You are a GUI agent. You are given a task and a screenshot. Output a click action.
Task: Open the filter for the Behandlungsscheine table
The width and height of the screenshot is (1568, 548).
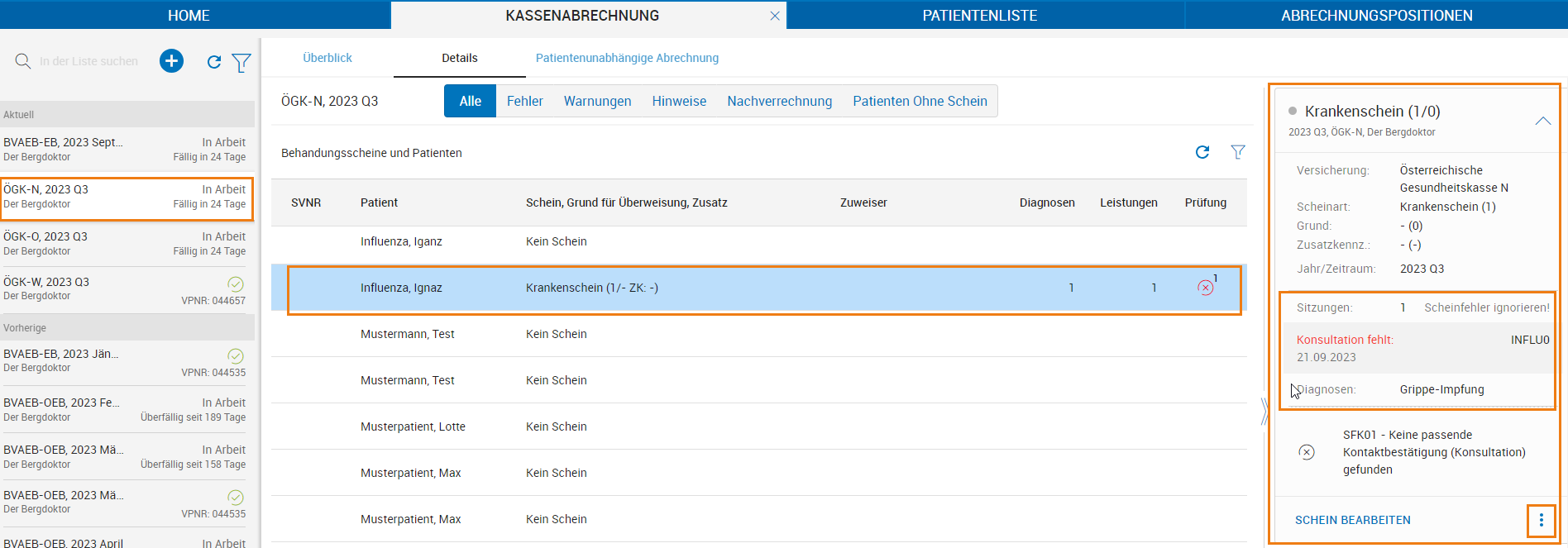(1238, 152)
